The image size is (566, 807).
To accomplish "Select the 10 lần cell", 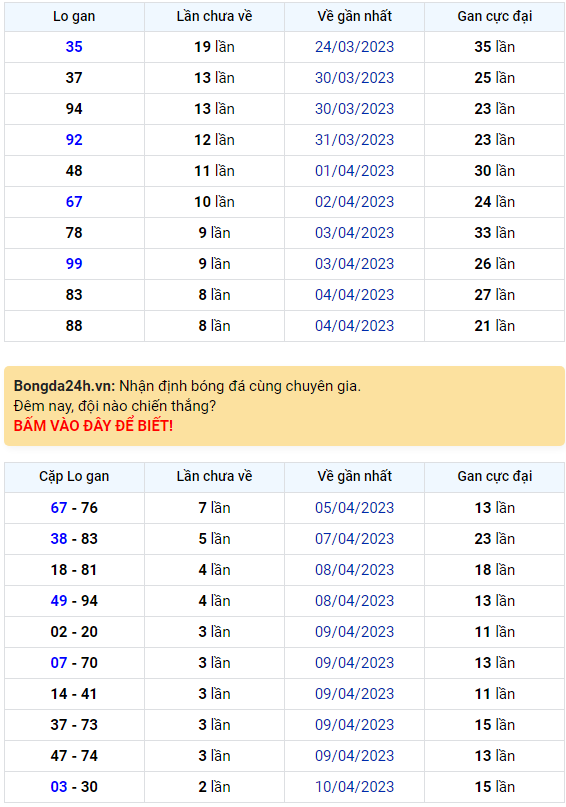I will (x=215, y=202).
